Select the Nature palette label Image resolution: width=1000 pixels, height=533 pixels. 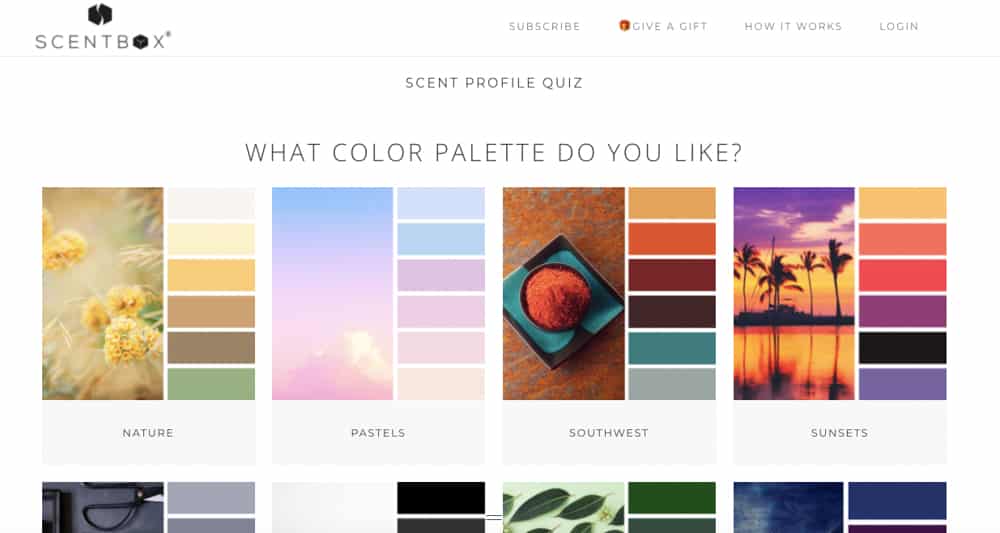(x=148, y=433)
